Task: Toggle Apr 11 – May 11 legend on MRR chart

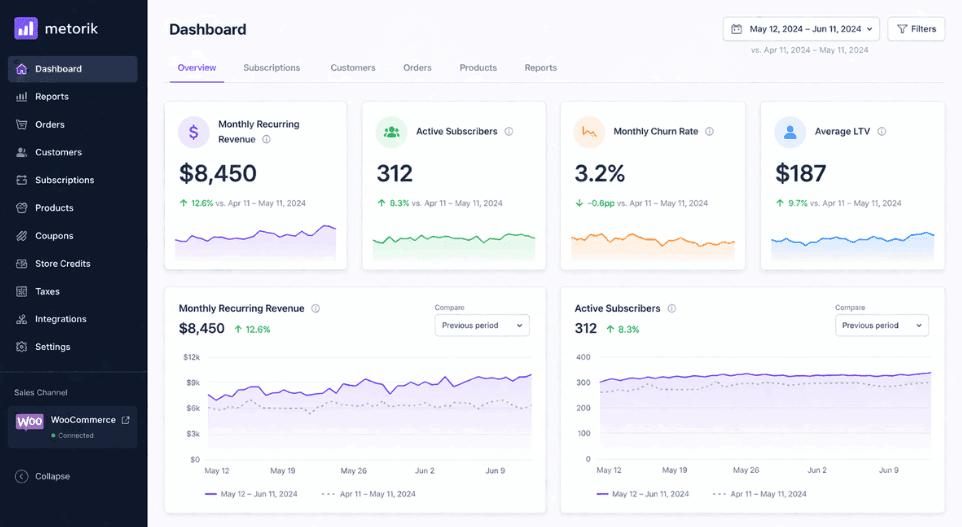Action: pos(369,494)
